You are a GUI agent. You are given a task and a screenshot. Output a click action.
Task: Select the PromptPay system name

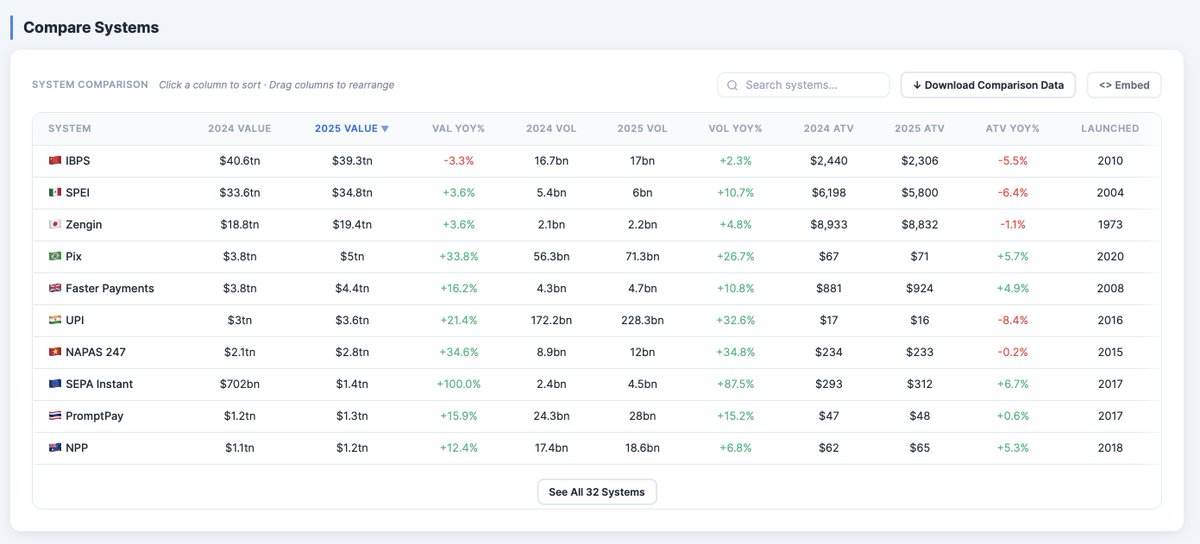(95, 417)
